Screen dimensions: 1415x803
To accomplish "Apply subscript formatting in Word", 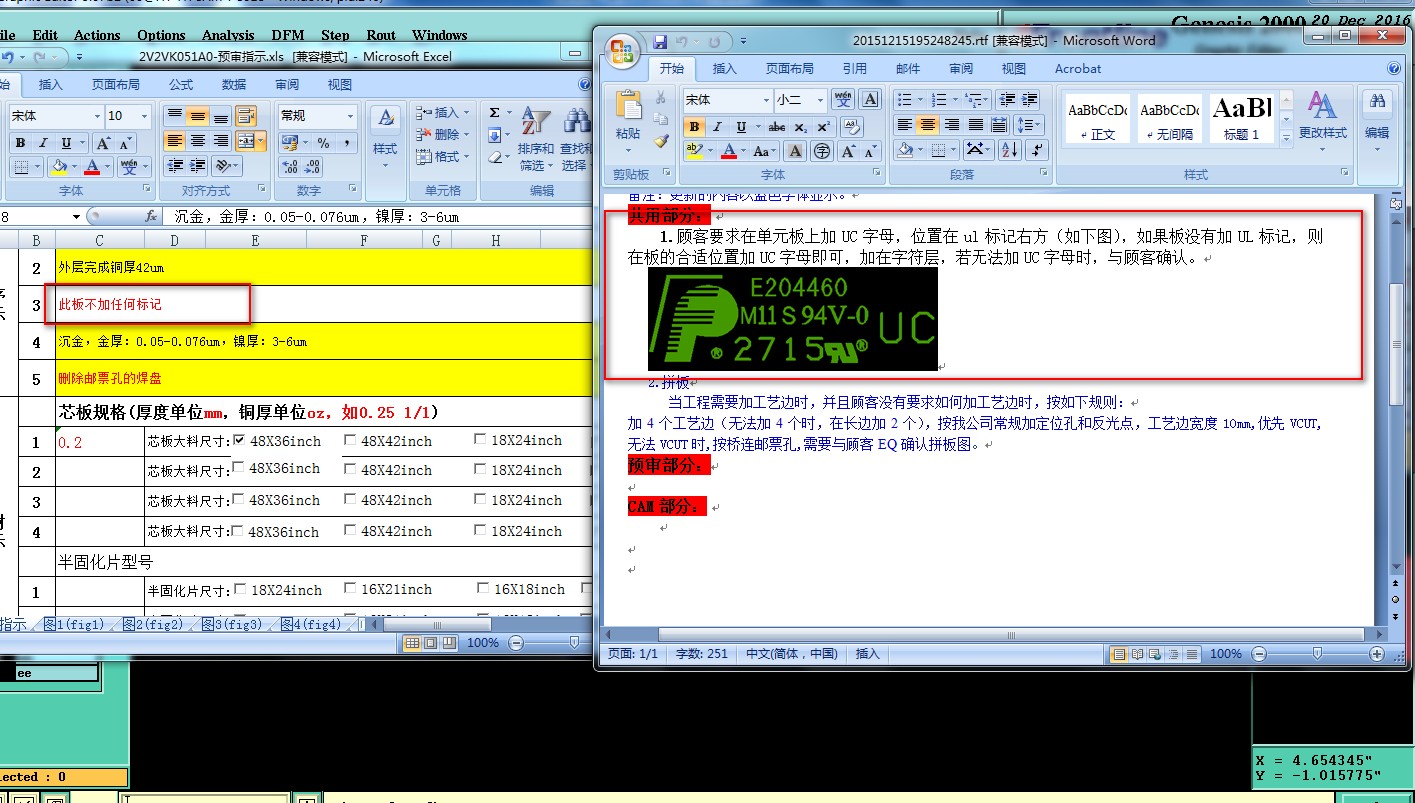I will pyautogui.click(x=801, y=127).
